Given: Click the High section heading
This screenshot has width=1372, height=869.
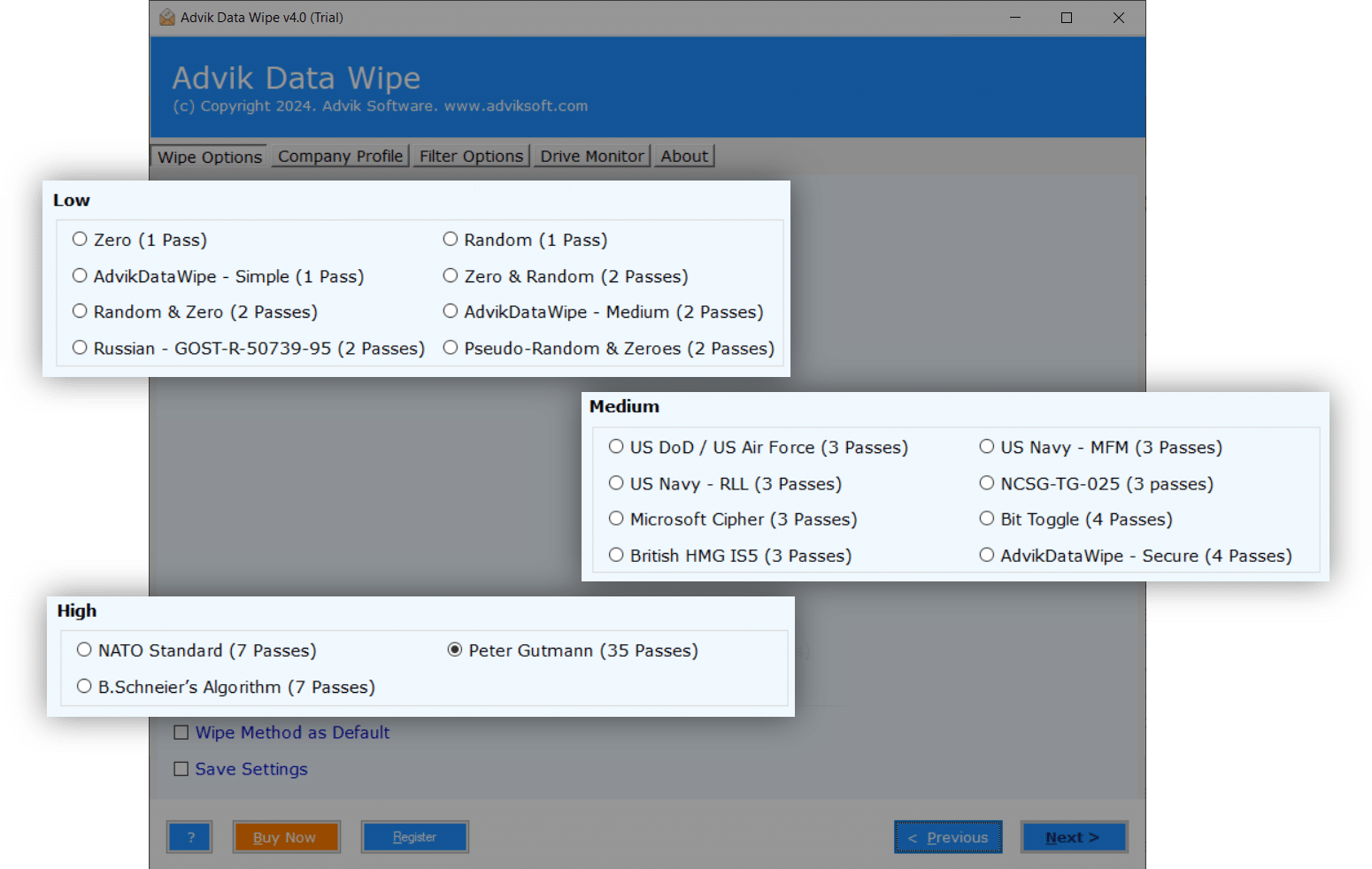Looking at the screenshot, I should pos(77,611).
